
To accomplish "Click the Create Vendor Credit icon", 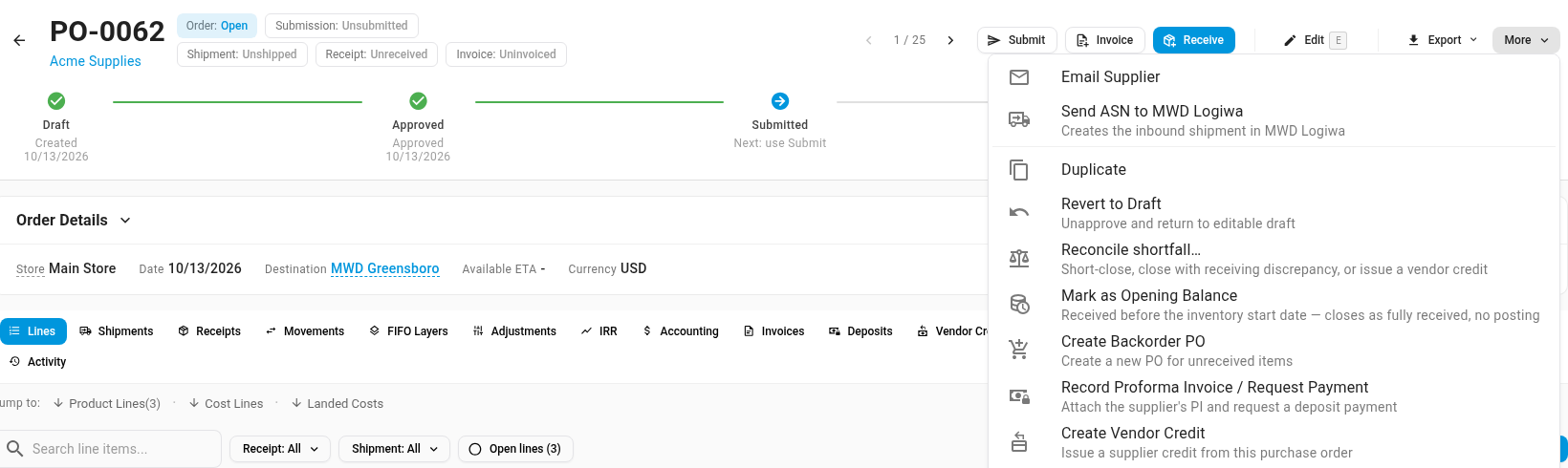I will [x=1019, y=441].
